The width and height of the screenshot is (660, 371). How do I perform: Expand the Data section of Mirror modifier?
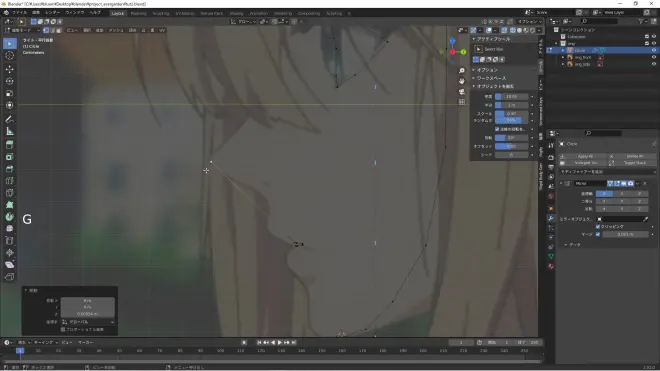(x=565, y=245)
